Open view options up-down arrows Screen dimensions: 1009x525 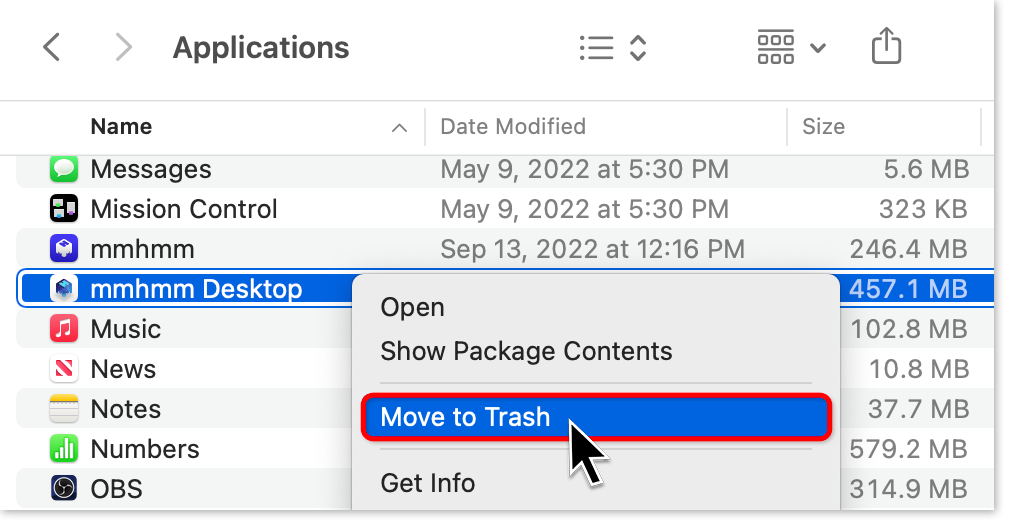coord(637,48)
